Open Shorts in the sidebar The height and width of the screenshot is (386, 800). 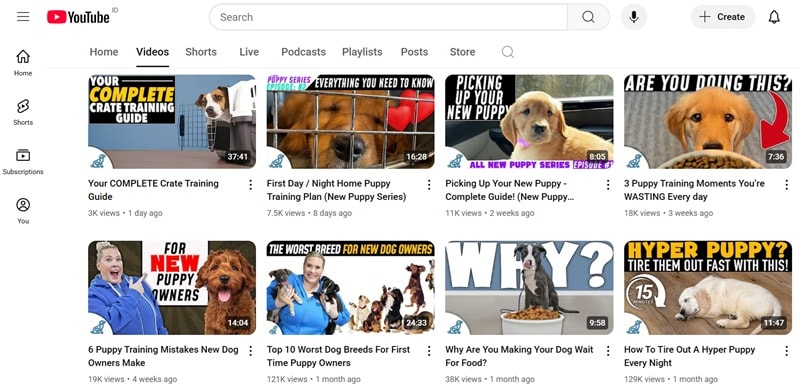pyautogui.click(x=23, y=112)
